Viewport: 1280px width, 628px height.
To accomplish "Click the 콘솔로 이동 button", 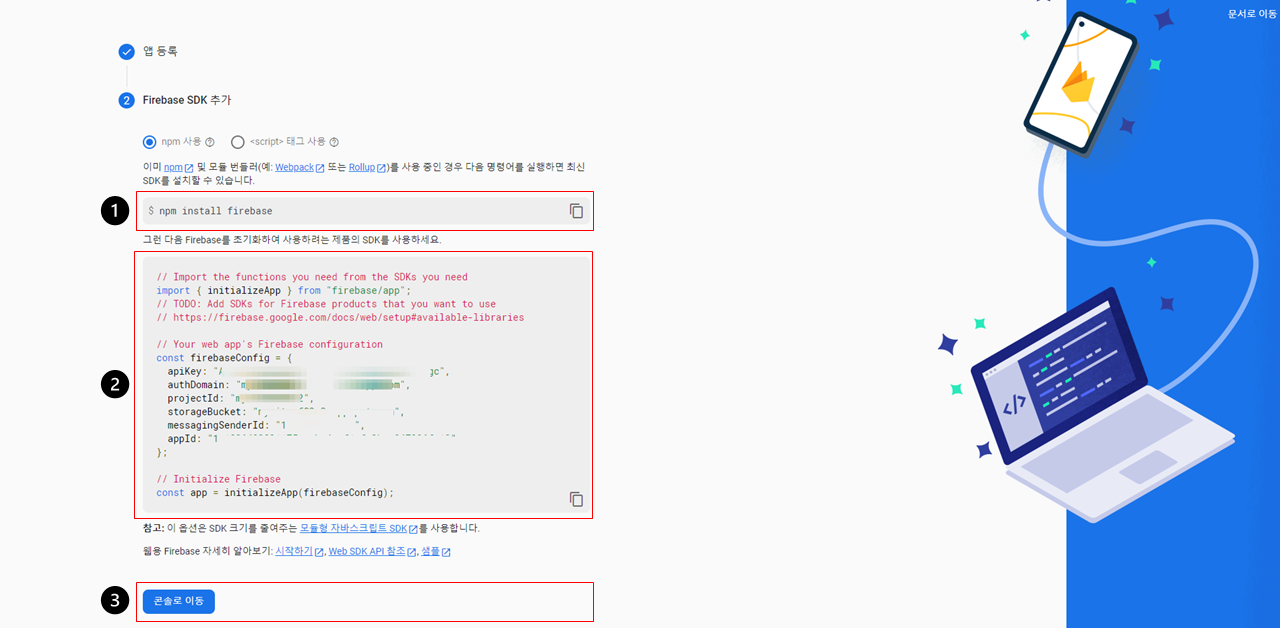I will point(179,601).
